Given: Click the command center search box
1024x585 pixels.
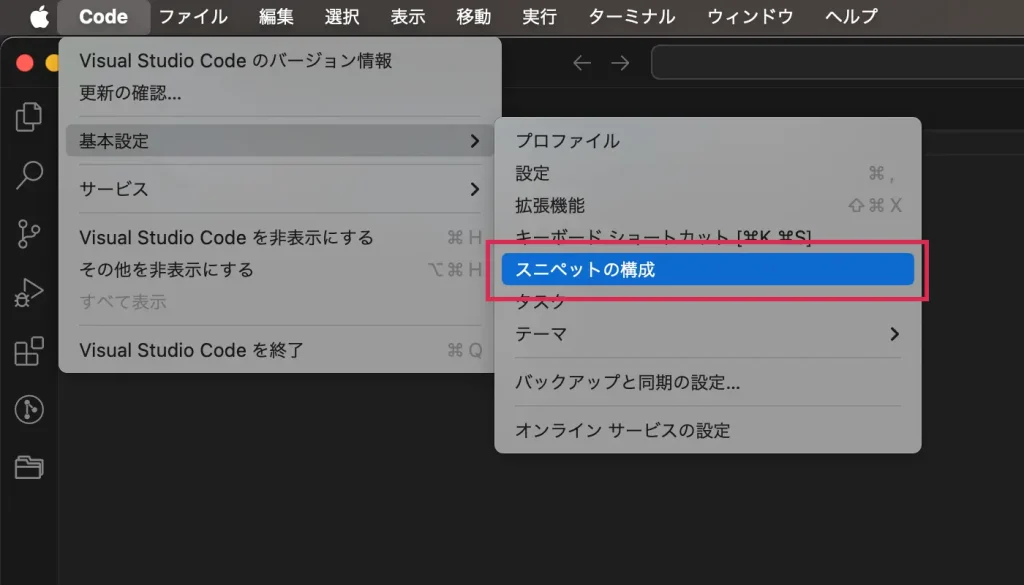Looking at the screenshot, I should pyautogui.click(x=837, y=63).
